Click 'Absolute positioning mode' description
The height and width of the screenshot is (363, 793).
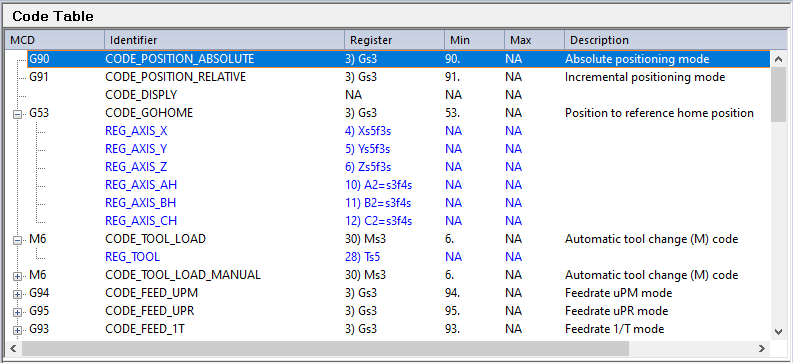coord(637,59)
